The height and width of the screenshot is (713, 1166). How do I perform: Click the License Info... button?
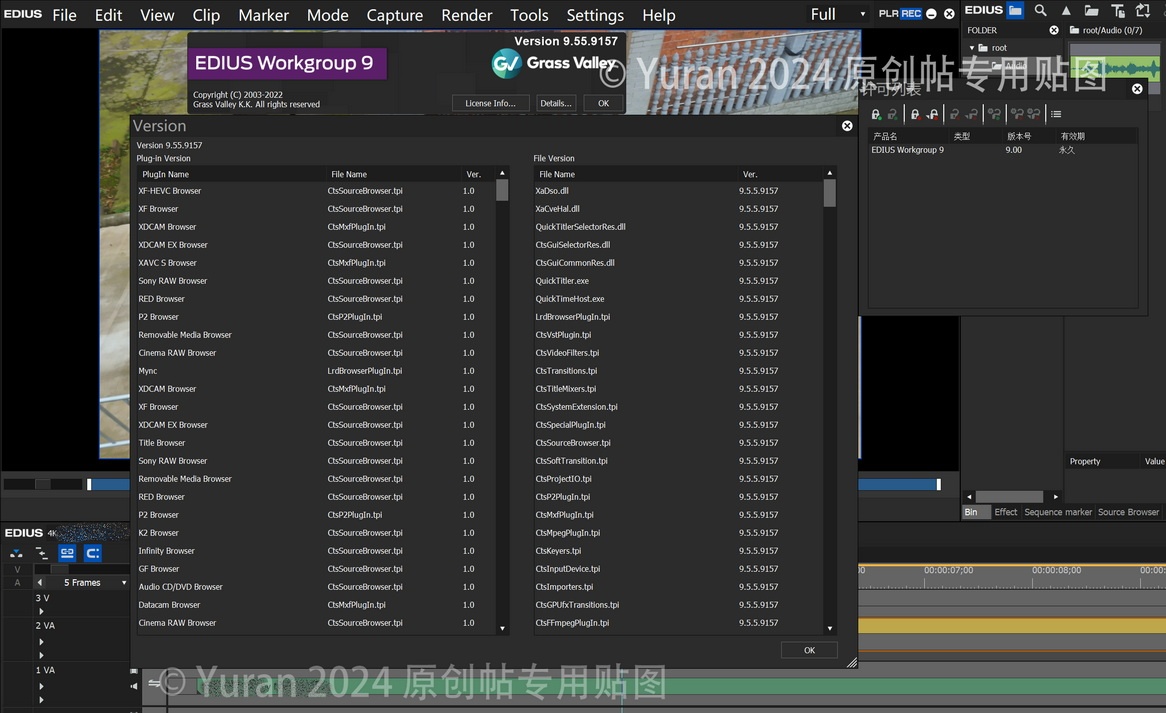[x=490, y=103]
